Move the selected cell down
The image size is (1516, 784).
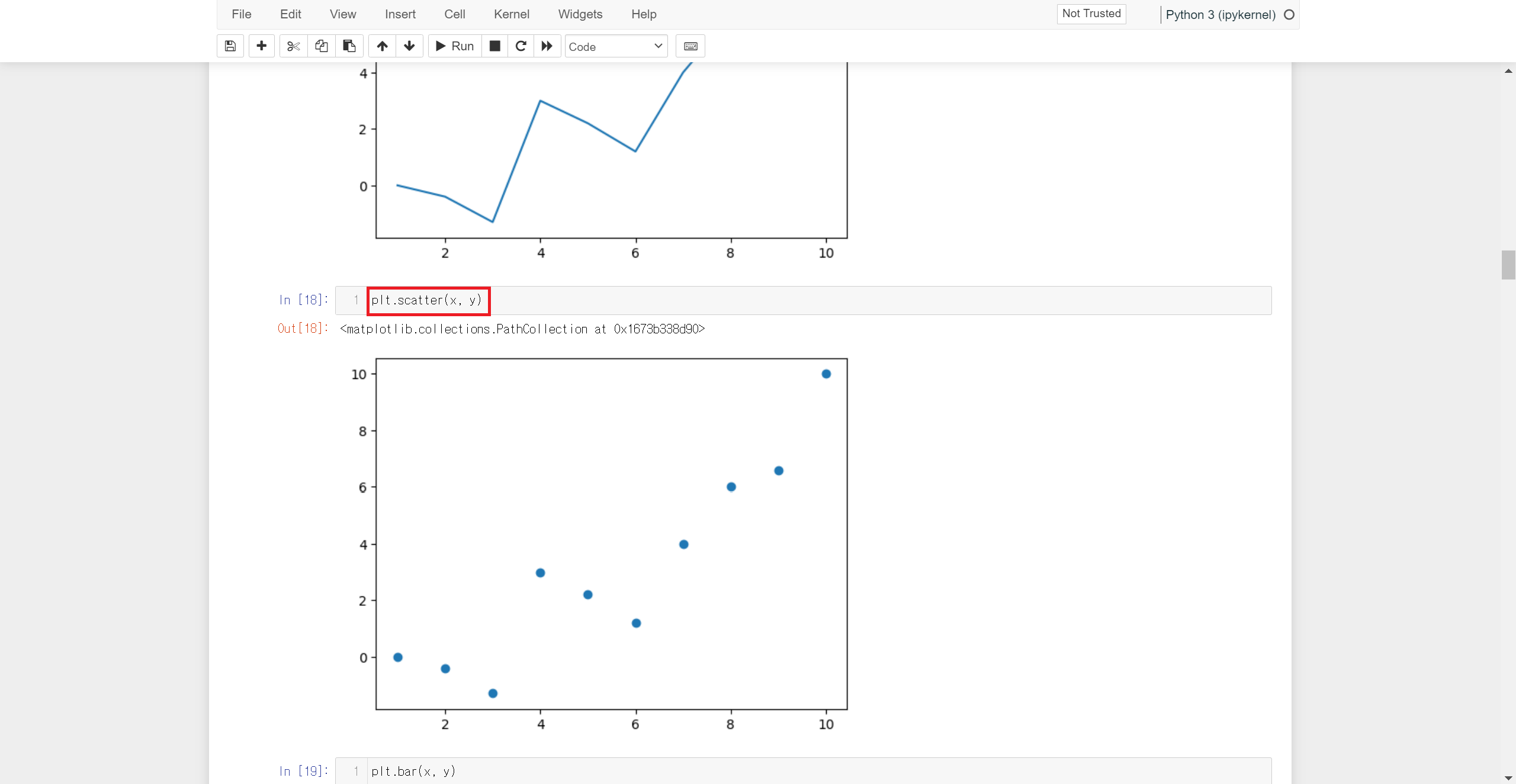[x=409, y=46]
